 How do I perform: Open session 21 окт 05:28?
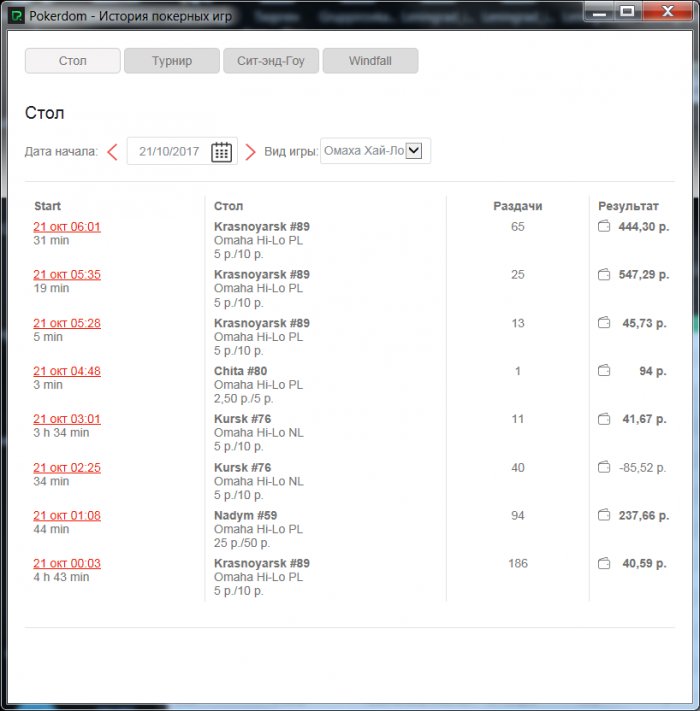click(67, 323)
